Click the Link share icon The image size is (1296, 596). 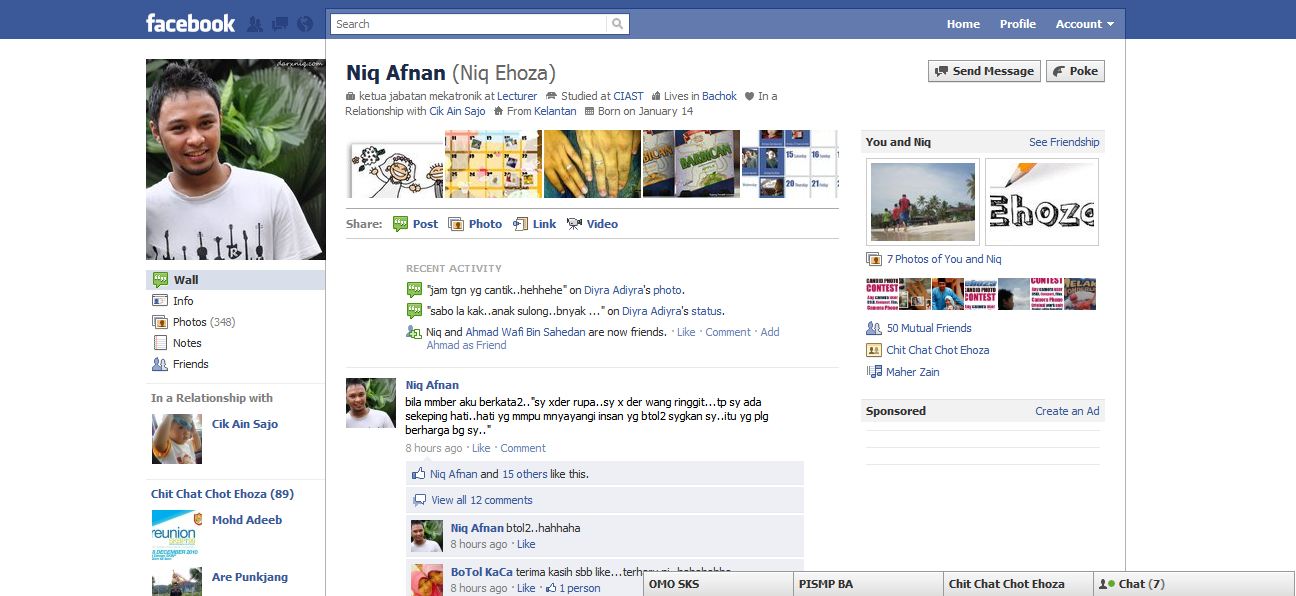pyautogui.click(x=520, y=224)
